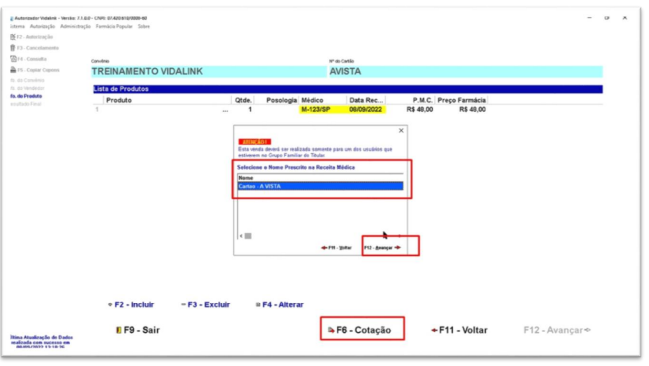The image size is (649, 366).
Task: Click the F3 - Cancelamento trash icon
Action: coord(13,48)
